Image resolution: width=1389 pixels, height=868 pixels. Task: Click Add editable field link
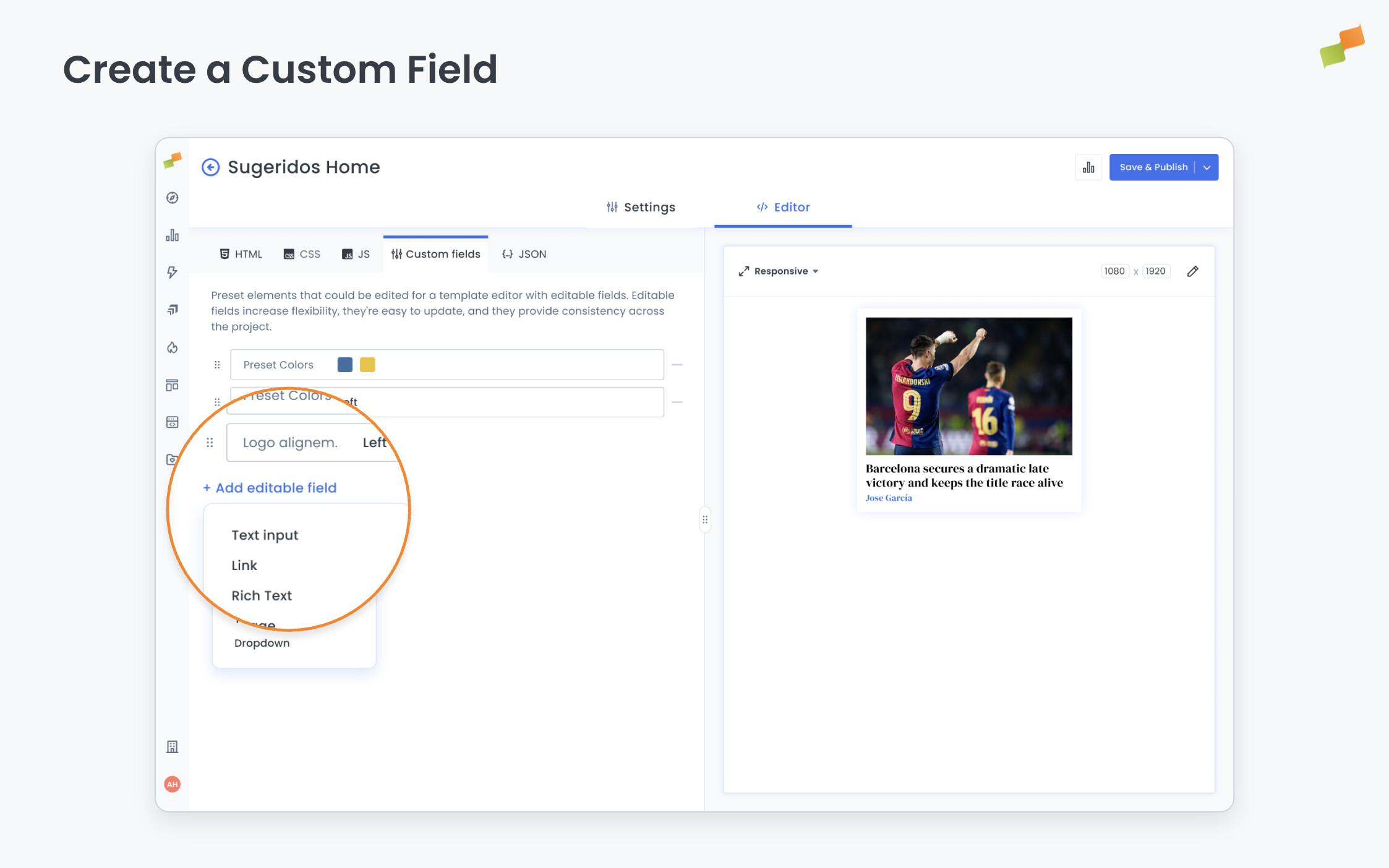[270, 488]
